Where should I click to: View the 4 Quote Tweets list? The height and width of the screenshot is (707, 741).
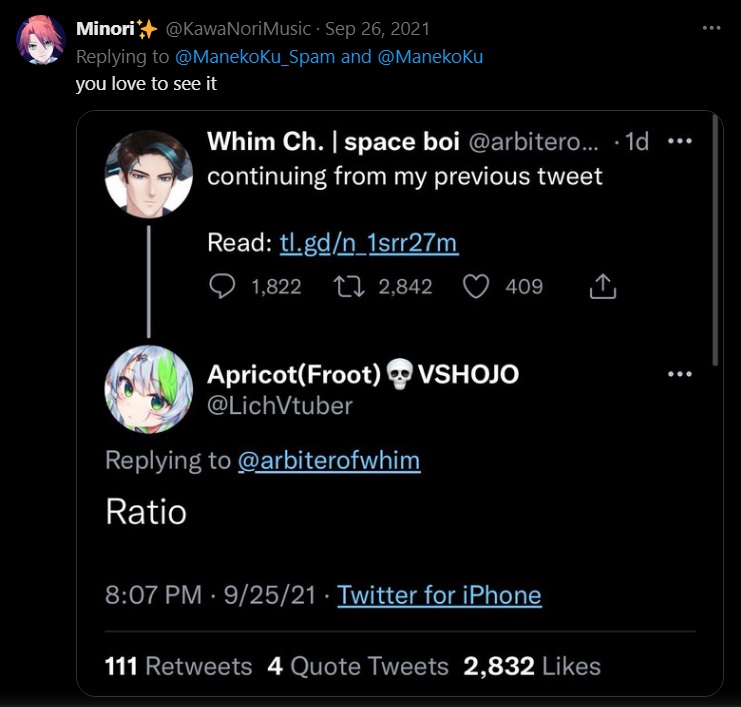(x=357, y=666)
